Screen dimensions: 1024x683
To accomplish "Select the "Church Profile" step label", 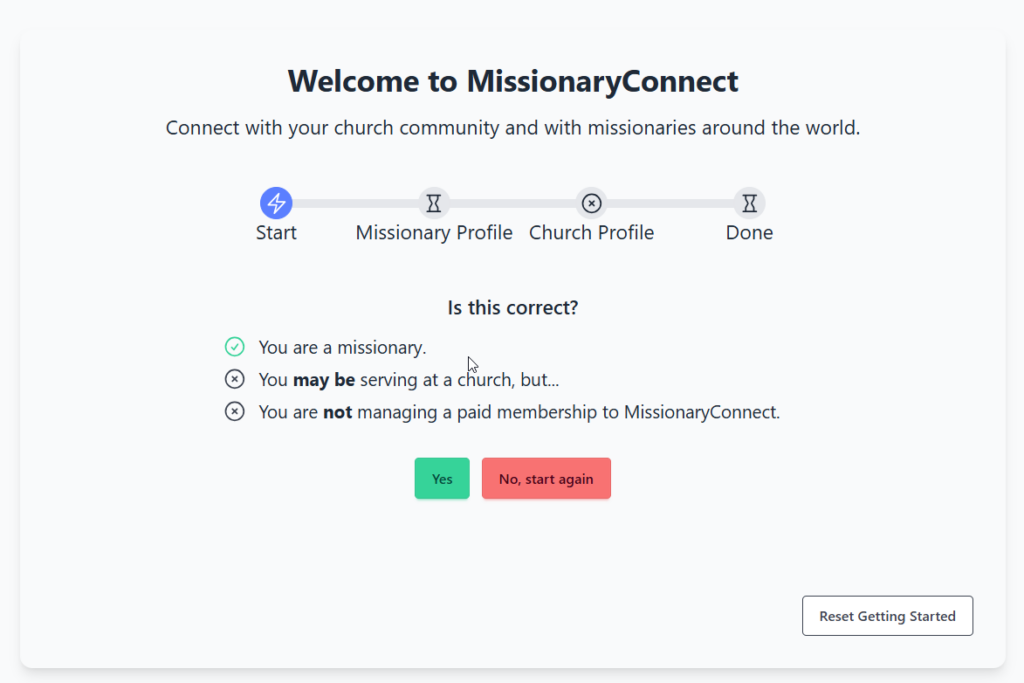I will 591,233.
